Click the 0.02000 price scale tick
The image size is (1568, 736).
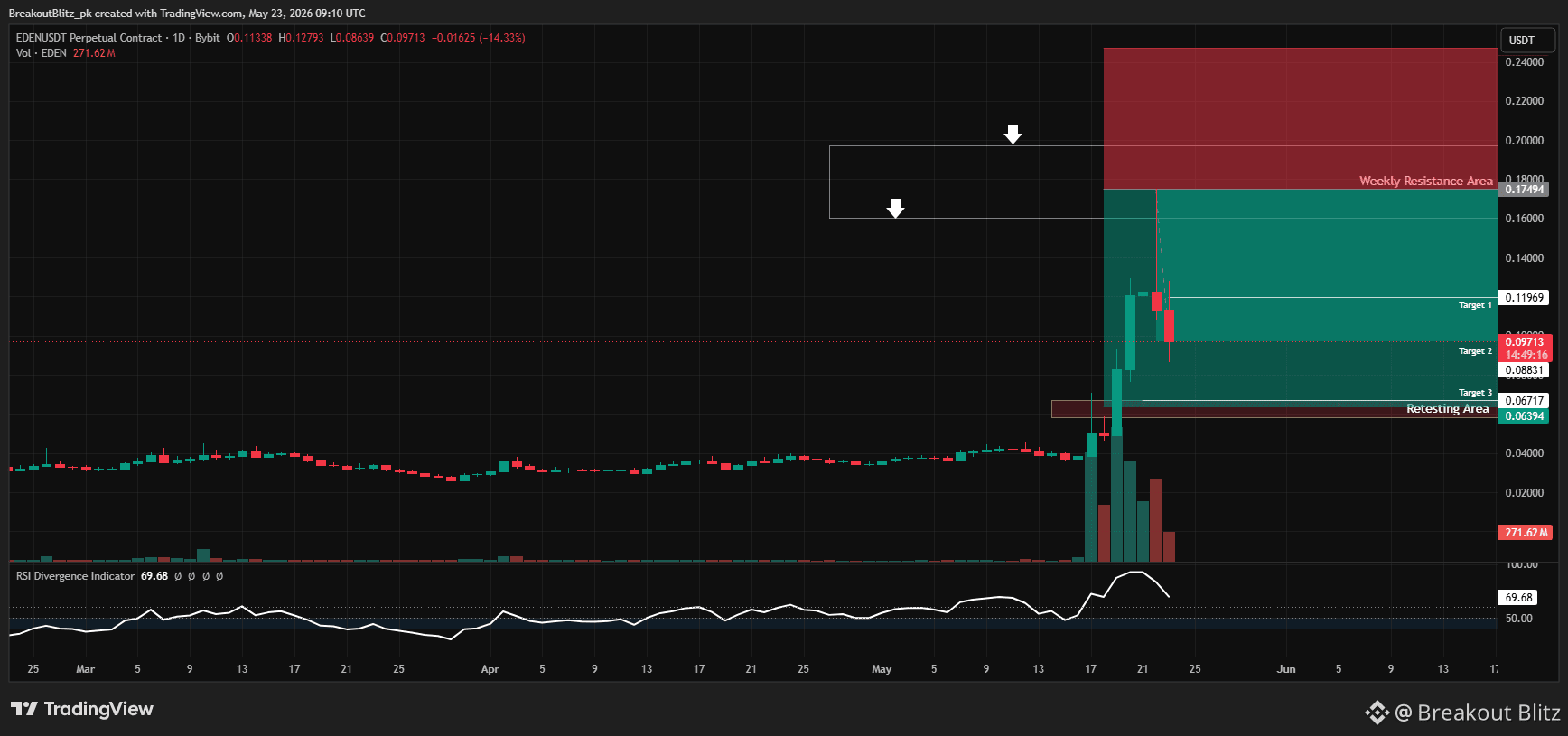[x=1525, y=493]
